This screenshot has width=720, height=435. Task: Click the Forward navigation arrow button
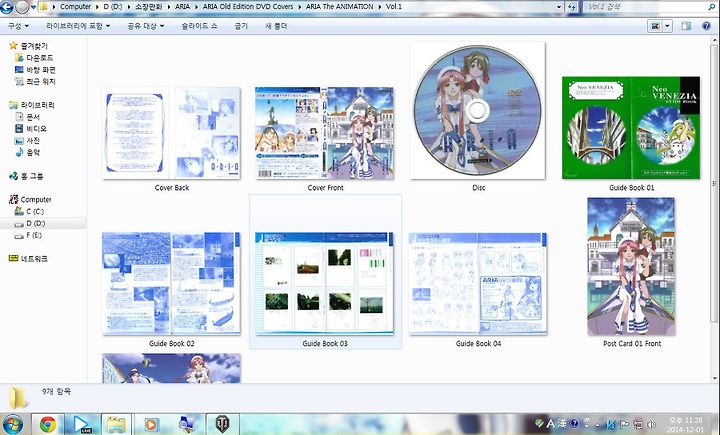coord(22,7)
